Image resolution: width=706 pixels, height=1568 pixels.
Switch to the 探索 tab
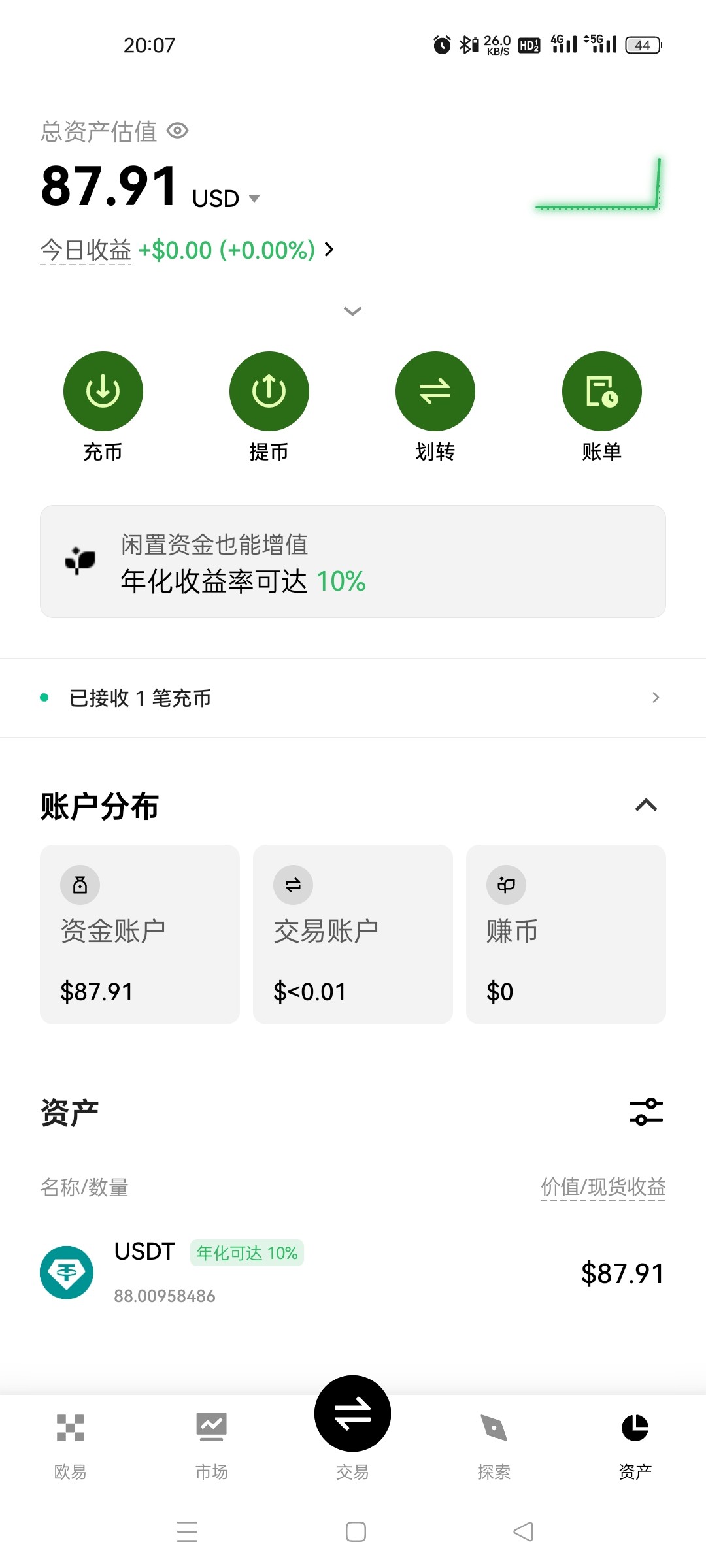pos(494,1444)
